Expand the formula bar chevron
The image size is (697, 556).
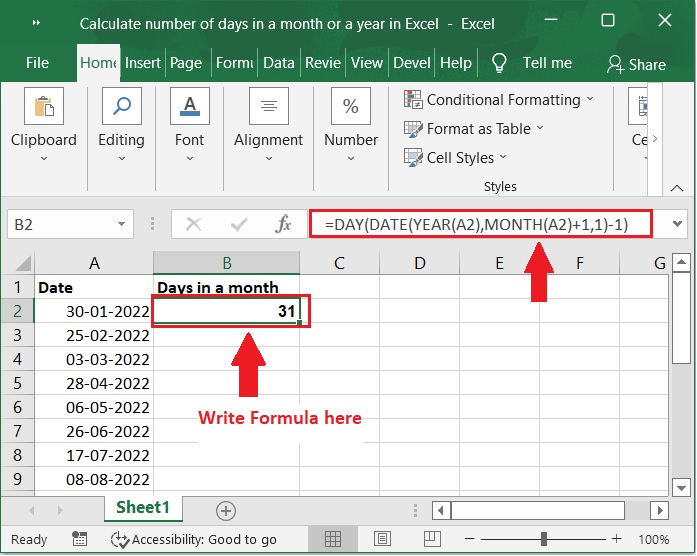[x=679, y=225]
